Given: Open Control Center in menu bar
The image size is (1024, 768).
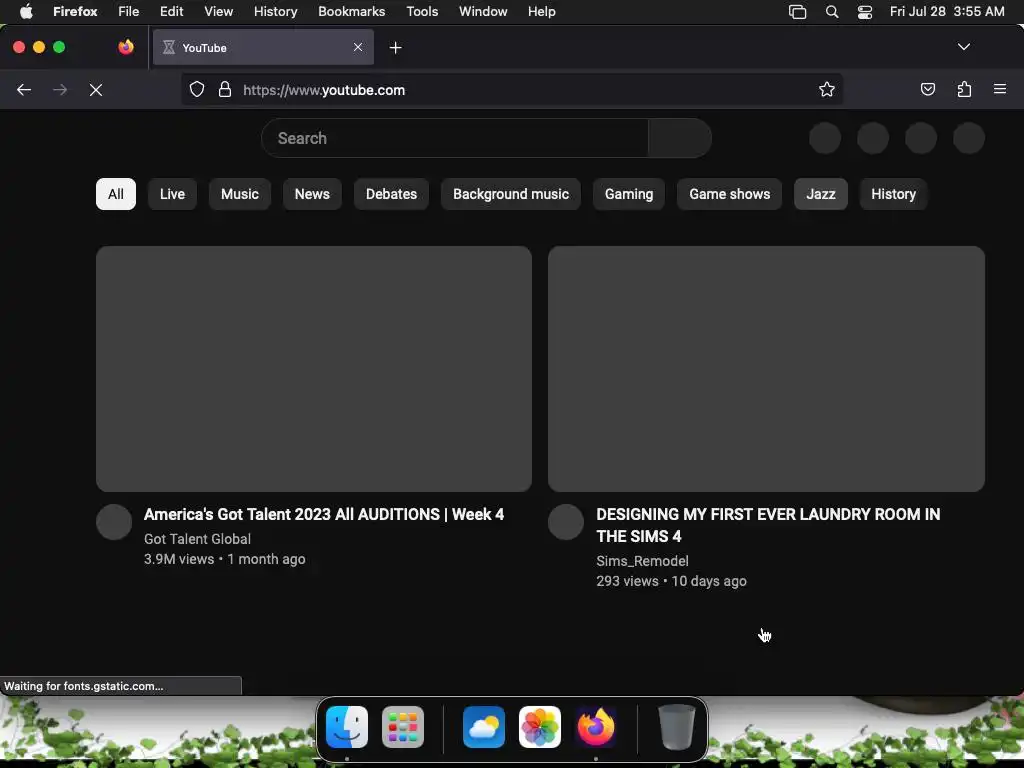Looking at the screenshot, I should click(x=865, y=12).
